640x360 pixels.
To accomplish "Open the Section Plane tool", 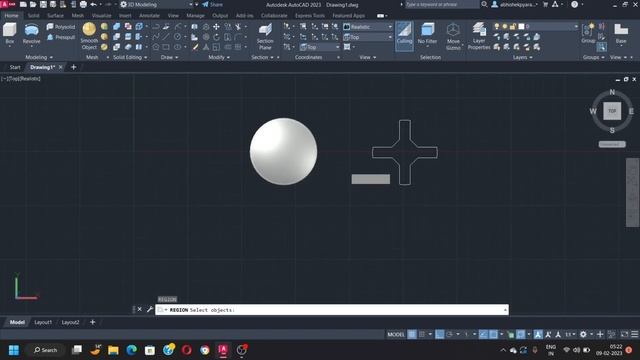I will point(265,37).
